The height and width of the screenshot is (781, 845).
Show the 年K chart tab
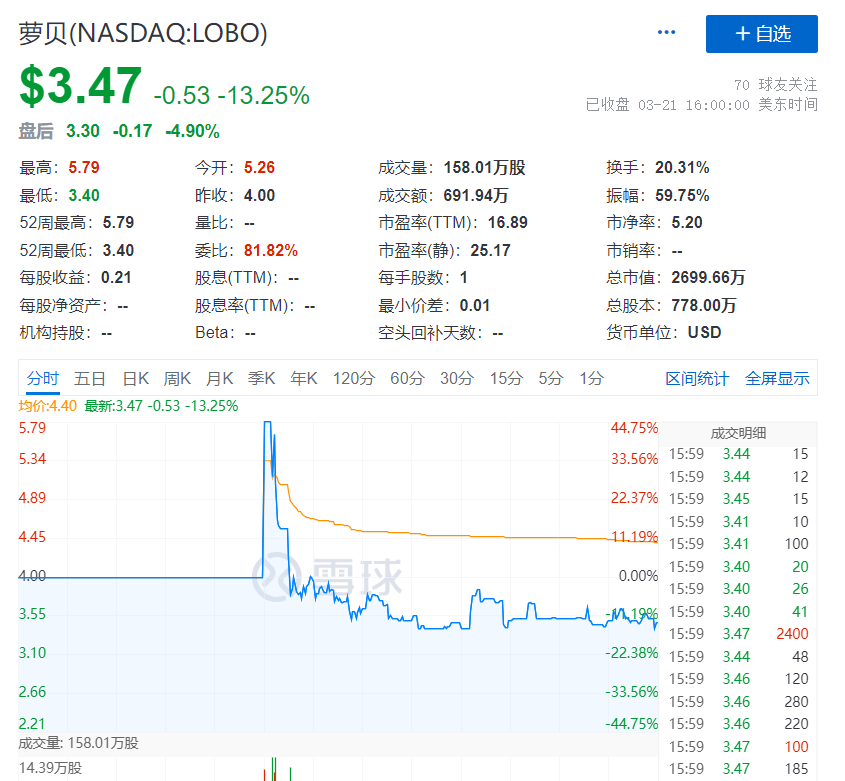(303, 379)
